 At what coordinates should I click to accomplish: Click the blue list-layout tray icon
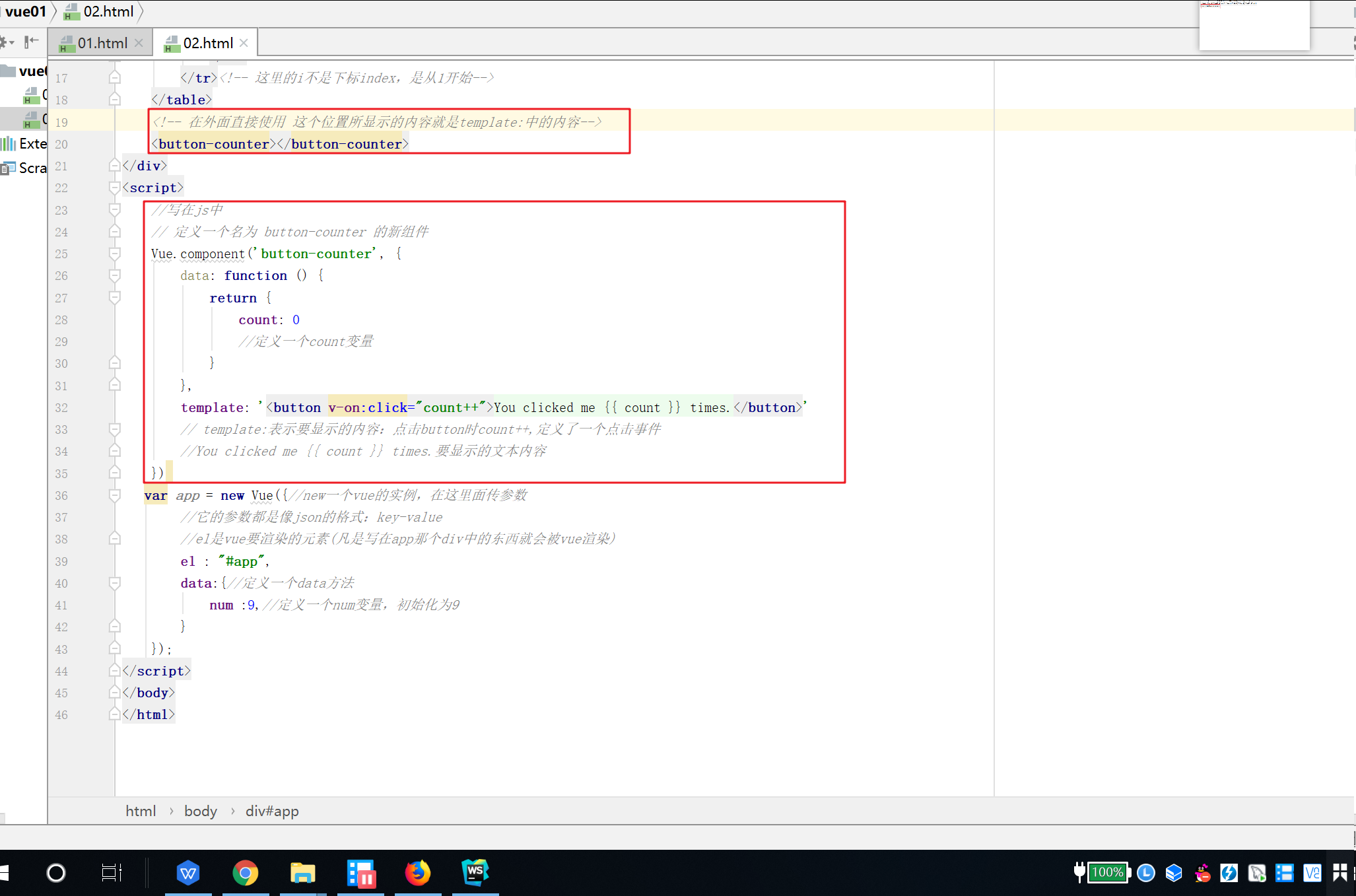(x=1285, y=873)
